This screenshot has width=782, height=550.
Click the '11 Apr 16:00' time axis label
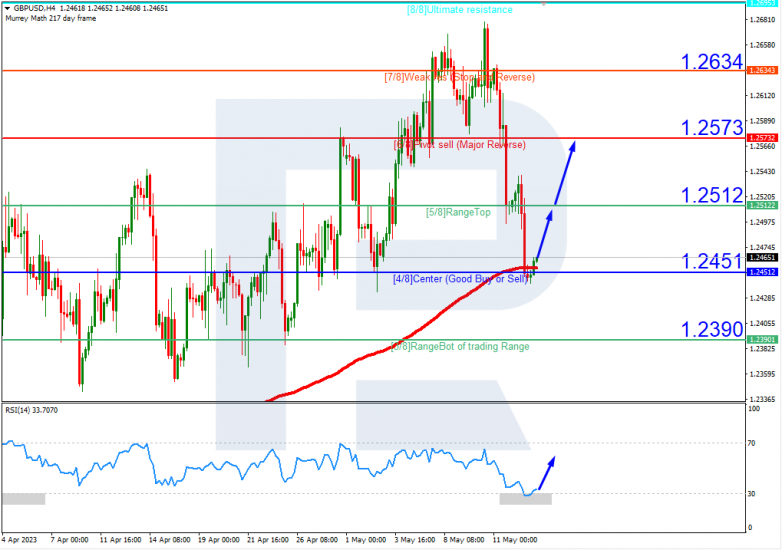[x=120, y=540]
